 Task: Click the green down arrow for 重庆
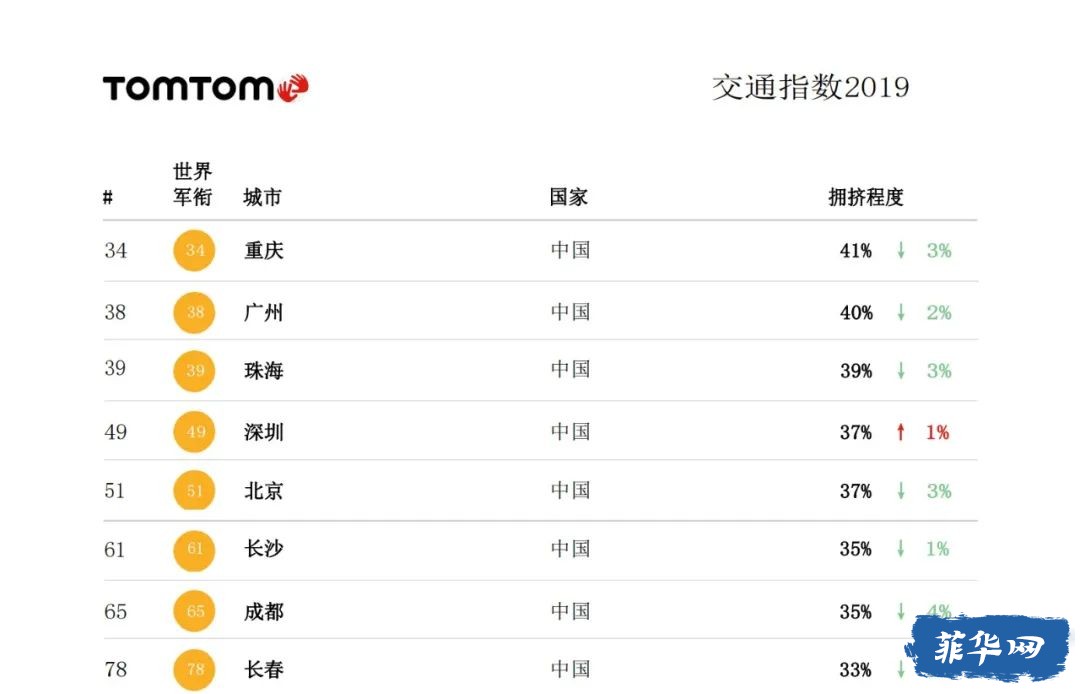[900, 251]
